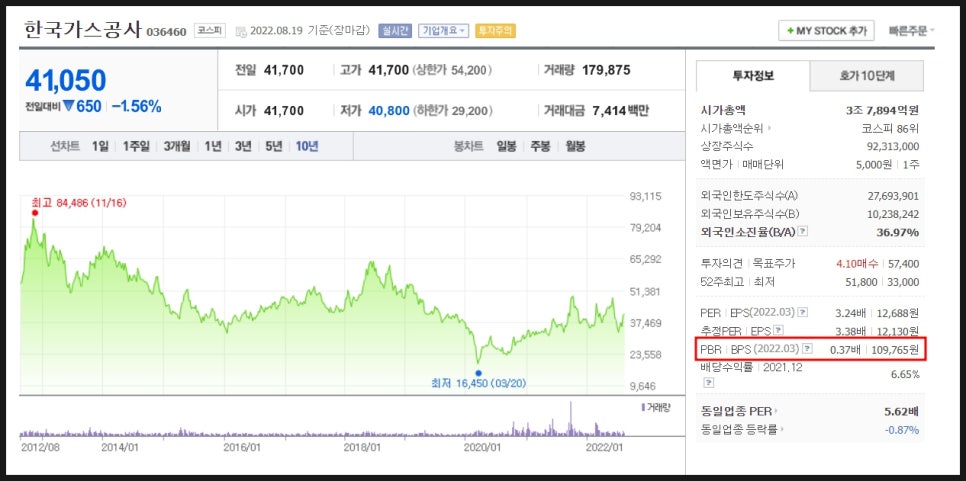Select the 1일 line chart period
The height and width of the screenshot is (481, 966).
pos(100,147)
